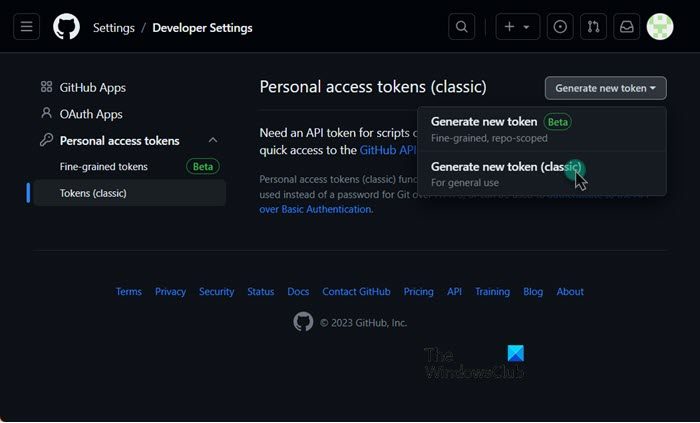Open GitHub Apps in sidebar
700x423 pixels.
point(92,88)
